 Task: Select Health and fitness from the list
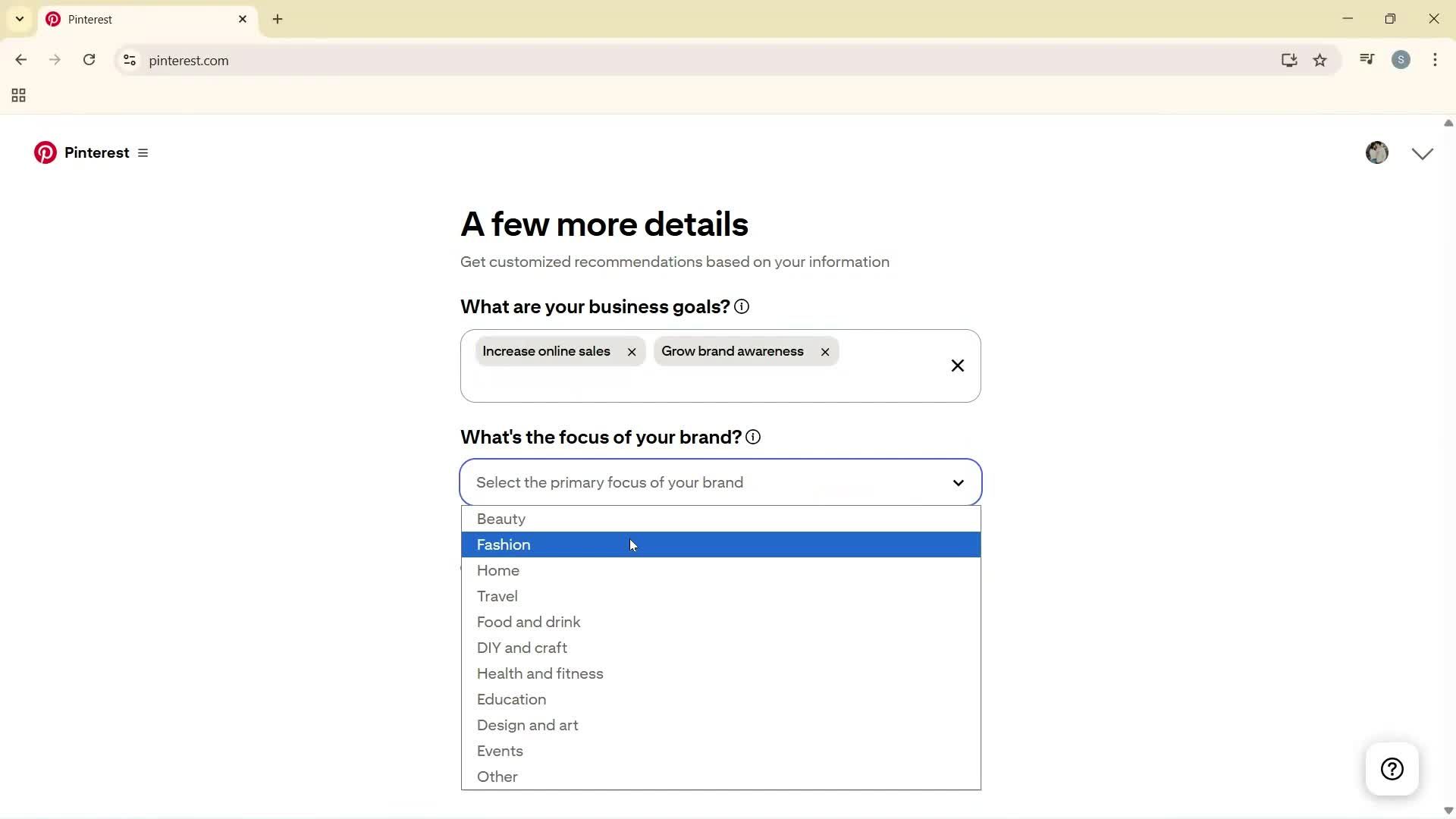point(540,673)
